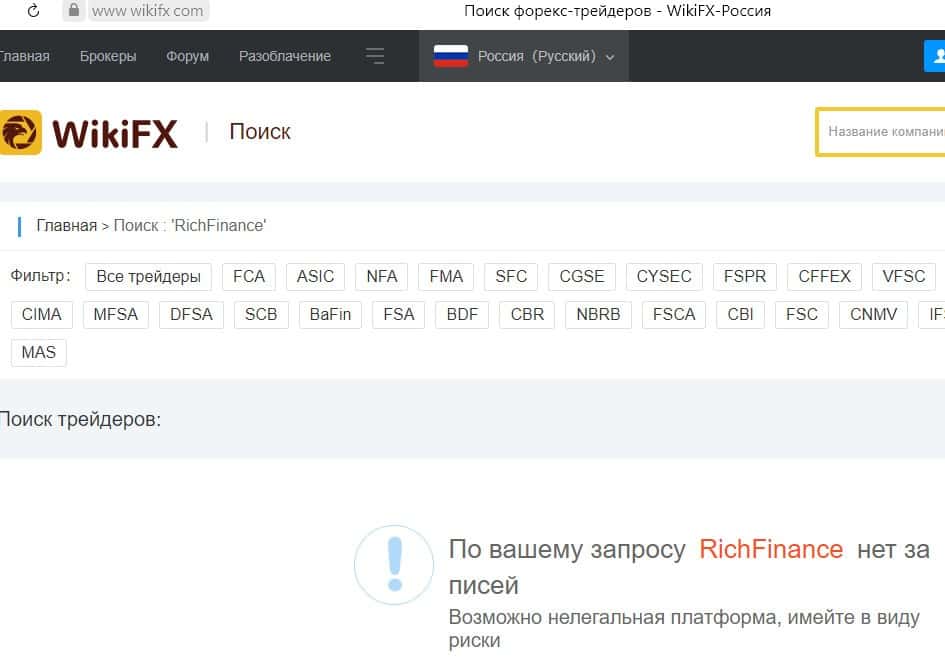Select the FMA regulator filter

pyautogui.click(x=446, y=277)
